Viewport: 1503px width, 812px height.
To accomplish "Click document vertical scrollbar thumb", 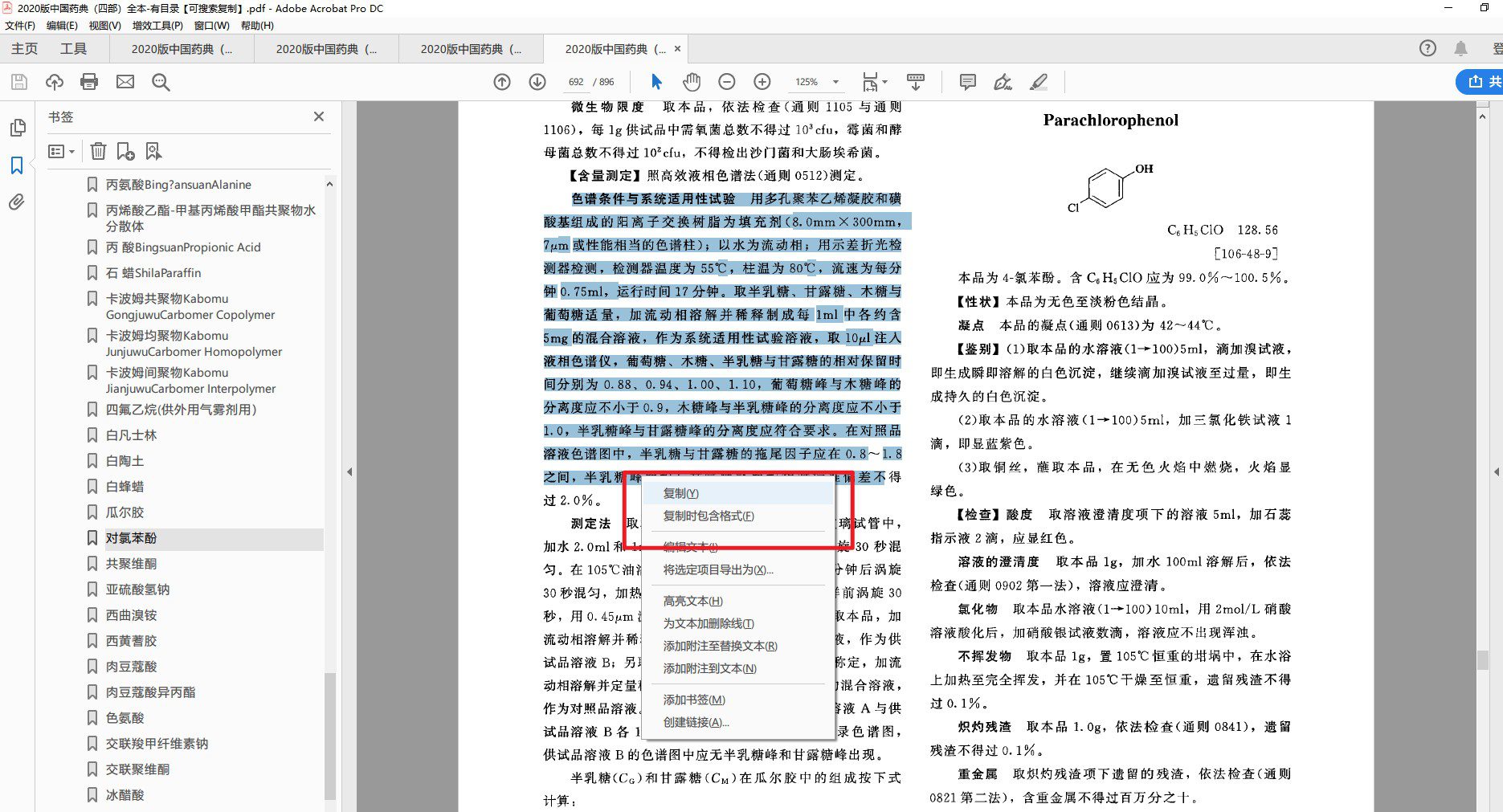I will pyautogui.click(x=1483, y=659).
